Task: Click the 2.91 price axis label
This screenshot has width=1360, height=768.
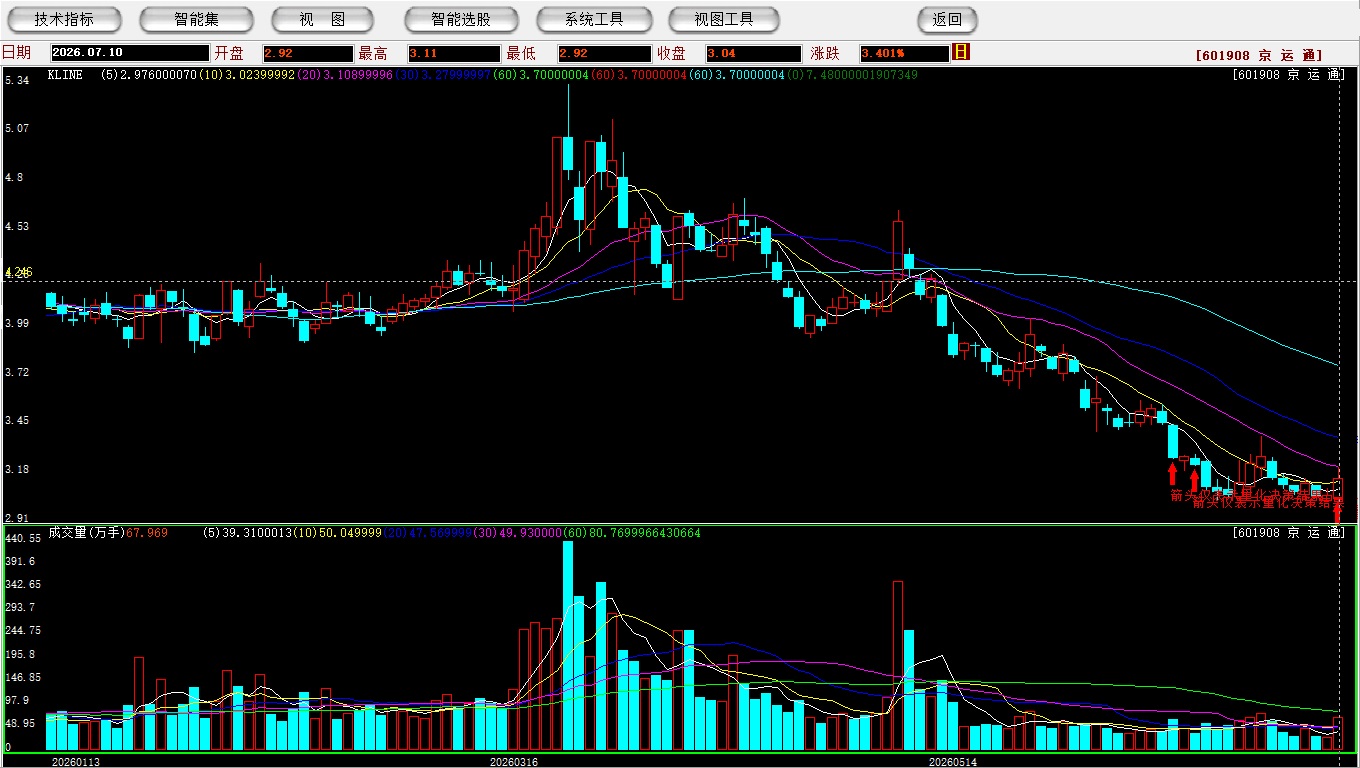Action: point(16,518)
